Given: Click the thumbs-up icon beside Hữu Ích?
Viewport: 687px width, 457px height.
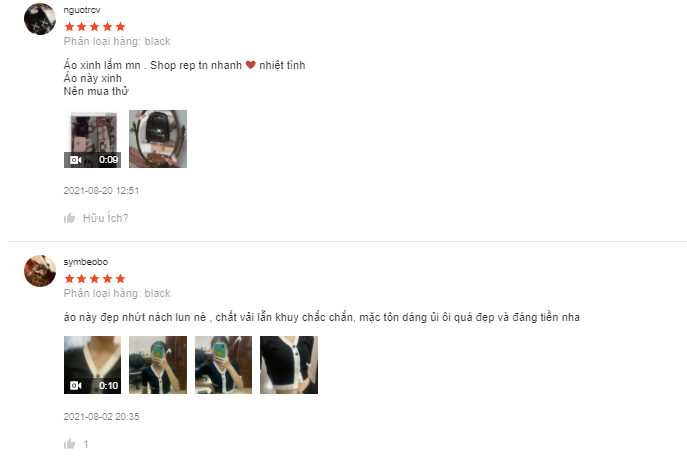Looking at the screenshot, I should (x=69, y=218).
